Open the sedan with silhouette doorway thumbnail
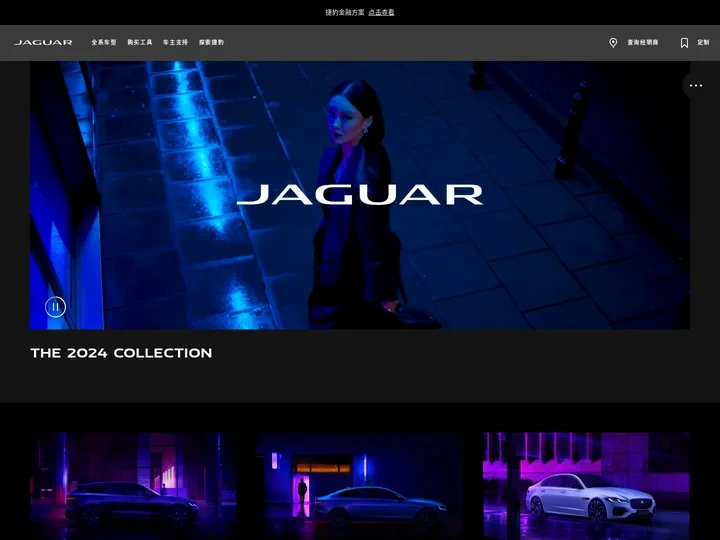Viewport: 720px width, 540px height. [360, 486]
